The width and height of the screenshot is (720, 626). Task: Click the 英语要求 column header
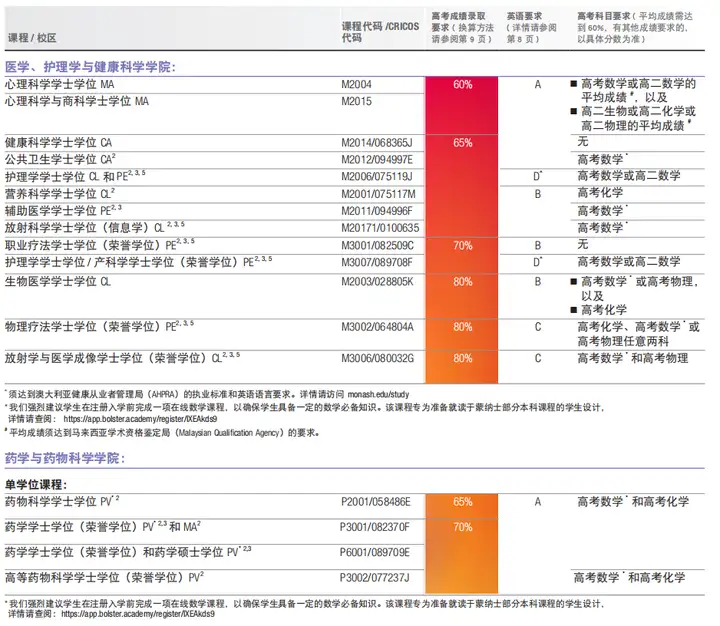coord(532,28)
